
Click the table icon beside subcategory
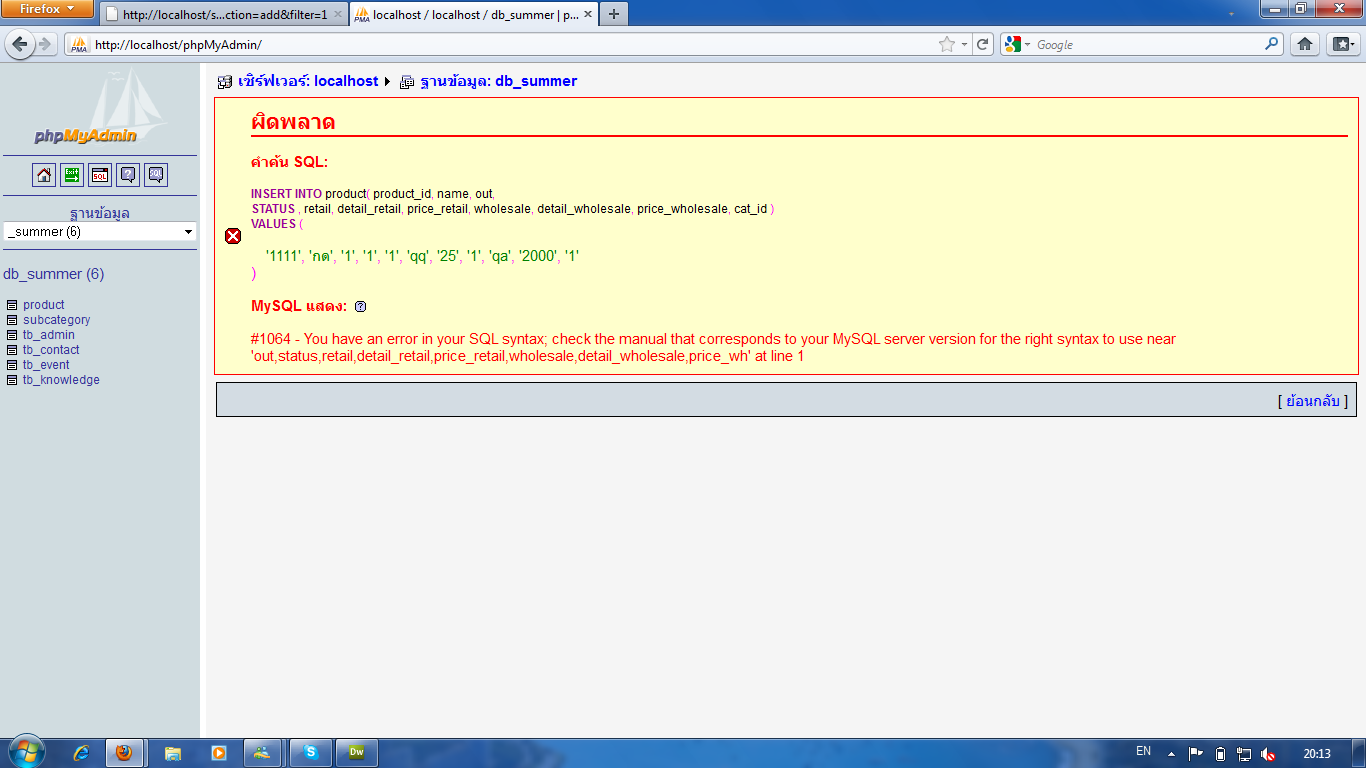click(x=12, y=320)
